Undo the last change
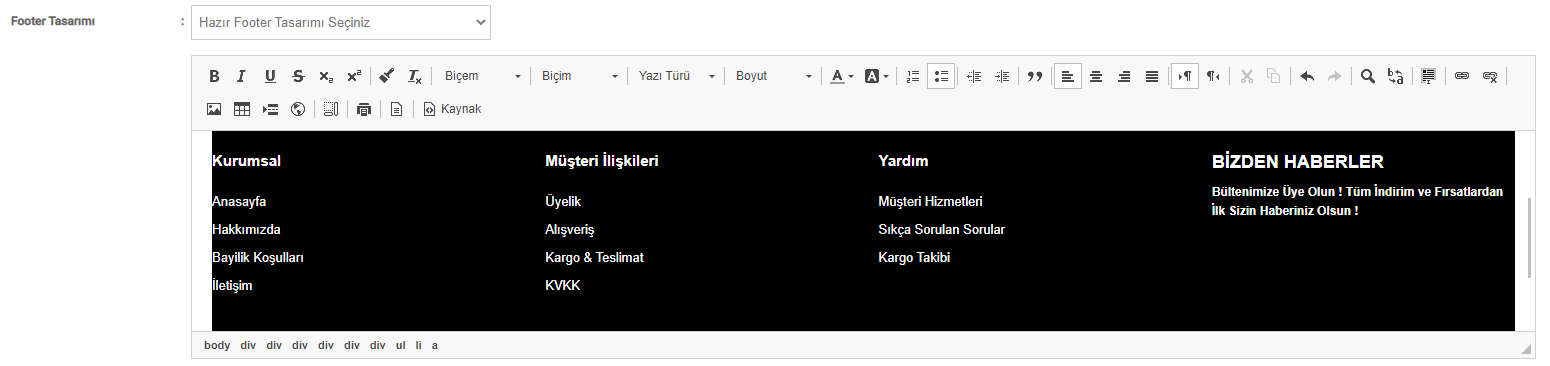 pos(1307,76)
